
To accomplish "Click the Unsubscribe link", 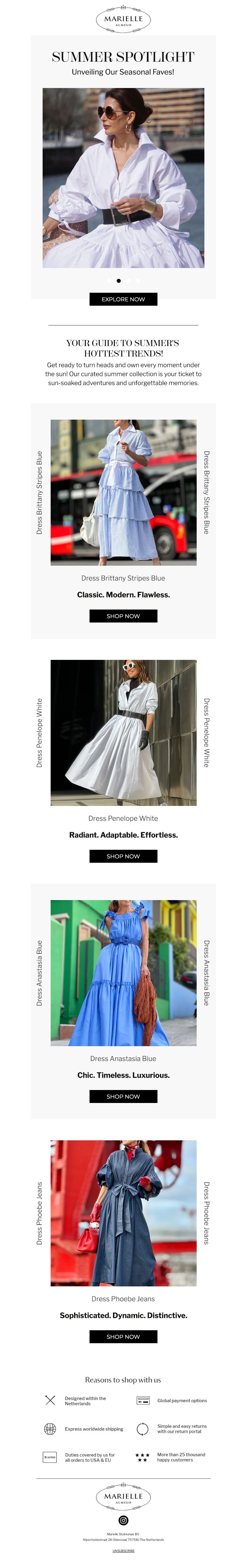I will (x=124, y=1550).
